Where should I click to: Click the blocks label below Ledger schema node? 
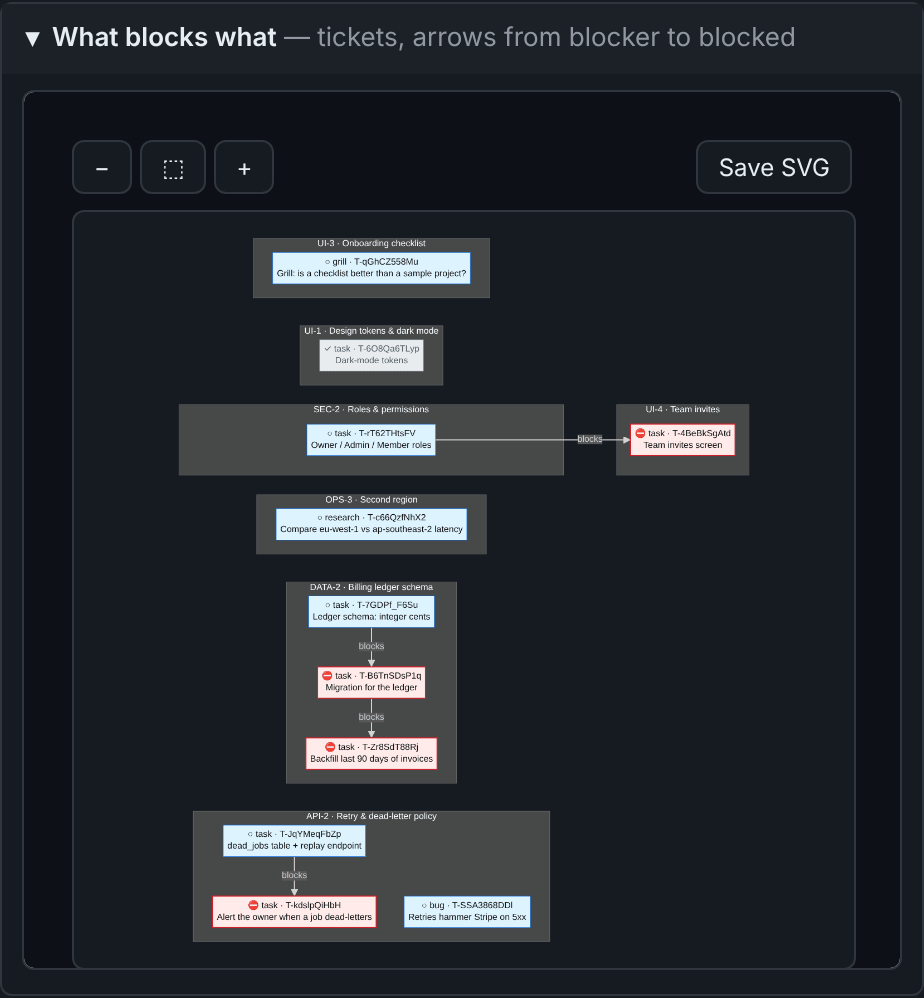pos(372,647)
